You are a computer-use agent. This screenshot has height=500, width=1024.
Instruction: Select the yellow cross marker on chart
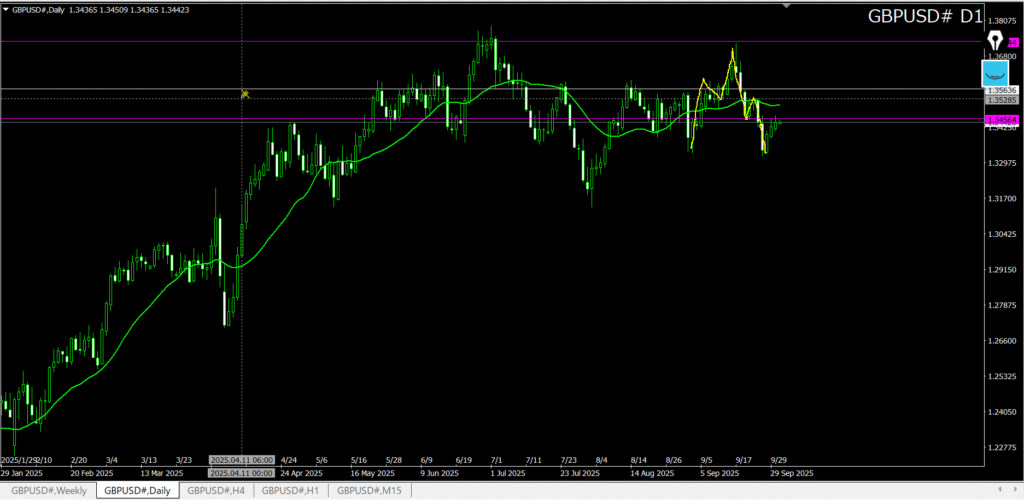244,94
